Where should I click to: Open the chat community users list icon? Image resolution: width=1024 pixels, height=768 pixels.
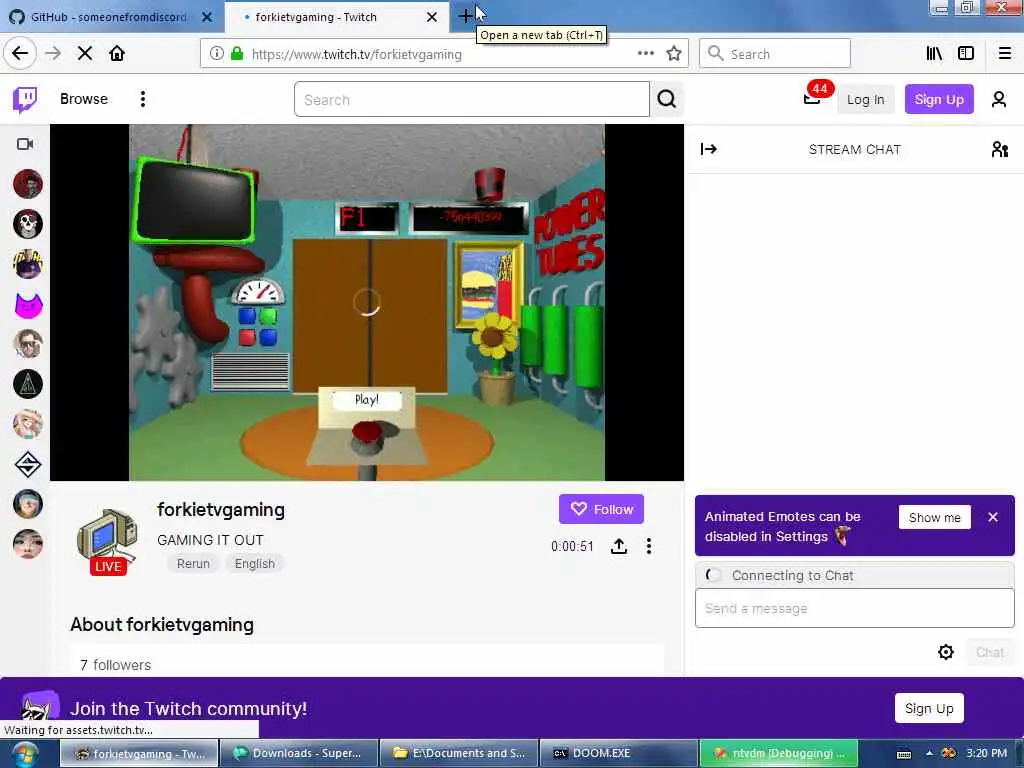999,150
